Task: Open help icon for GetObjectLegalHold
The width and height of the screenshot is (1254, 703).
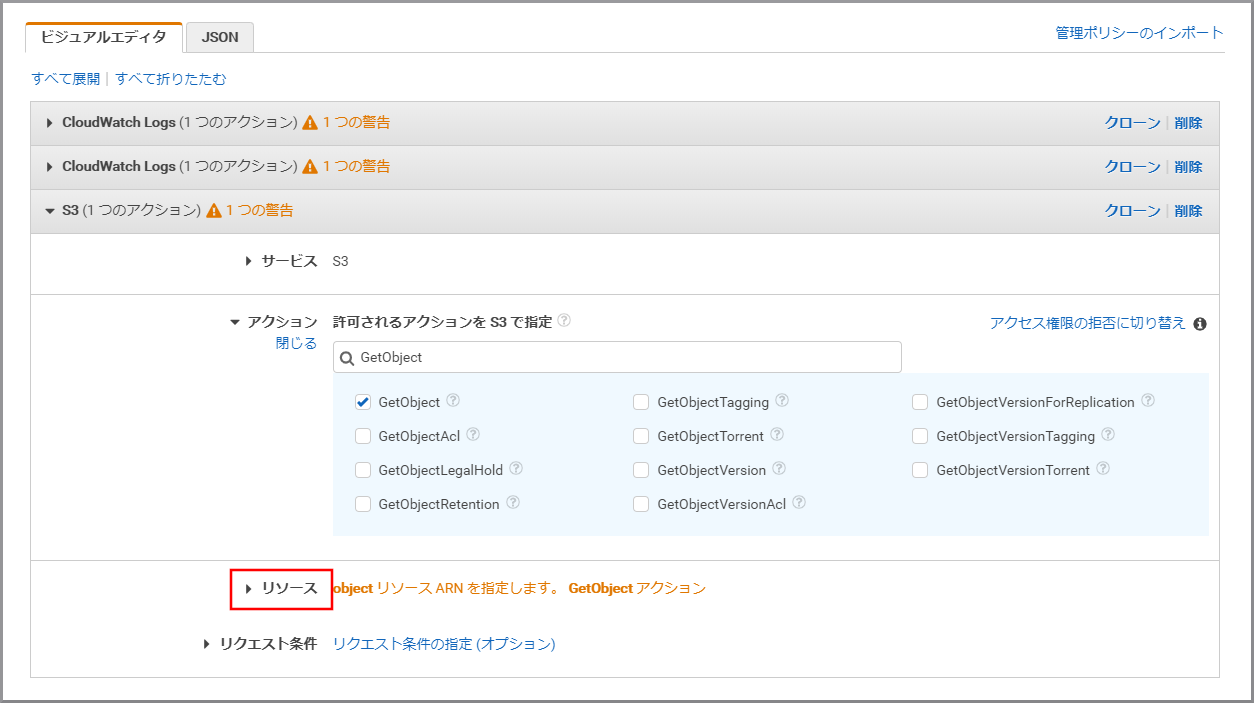Action: tap(516, 469)
